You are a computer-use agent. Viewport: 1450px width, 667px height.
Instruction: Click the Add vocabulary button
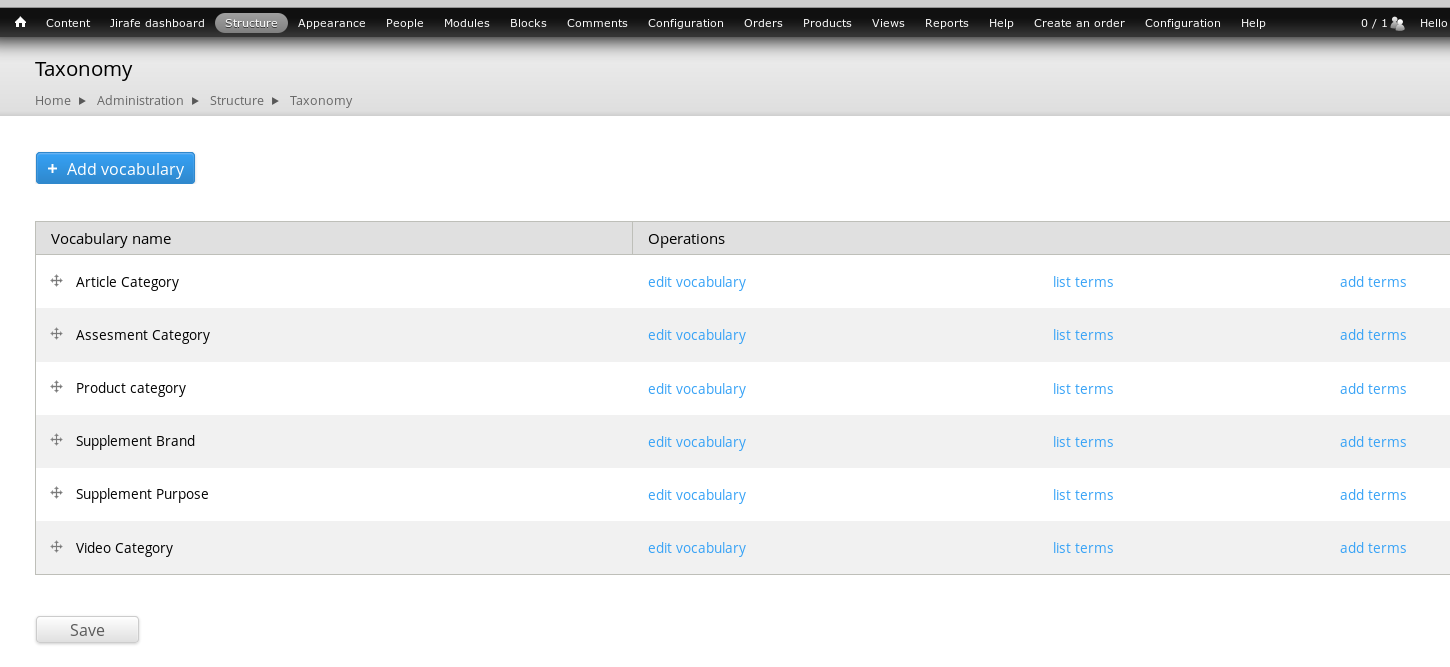(x=115, y=168)
